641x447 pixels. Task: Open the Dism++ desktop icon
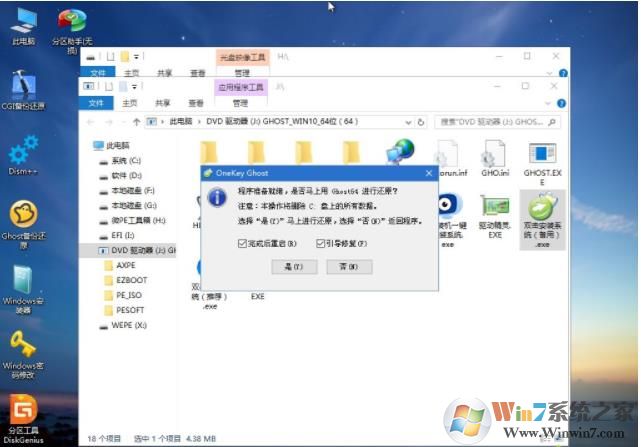click(x=23, y=152)
